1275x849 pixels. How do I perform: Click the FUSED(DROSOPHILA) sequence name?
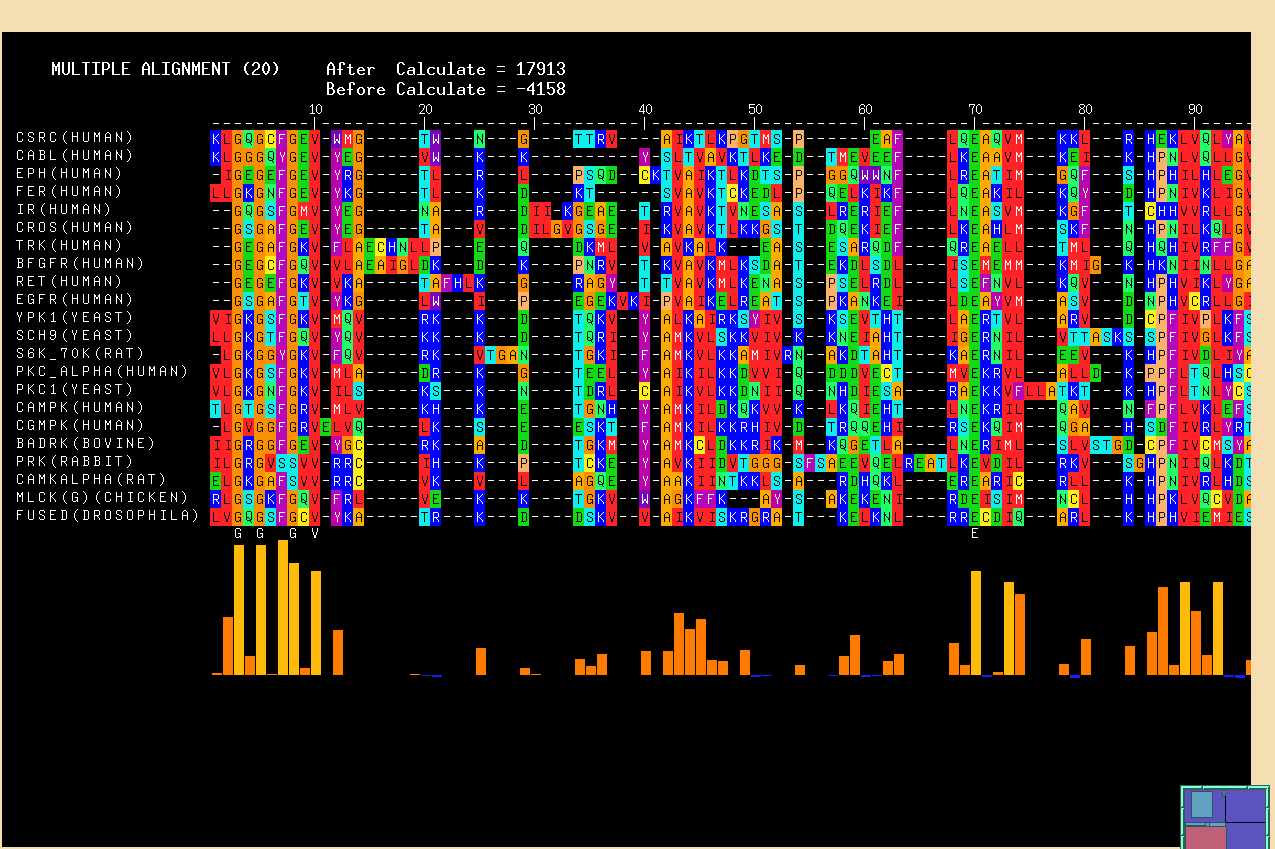[107, 516]
